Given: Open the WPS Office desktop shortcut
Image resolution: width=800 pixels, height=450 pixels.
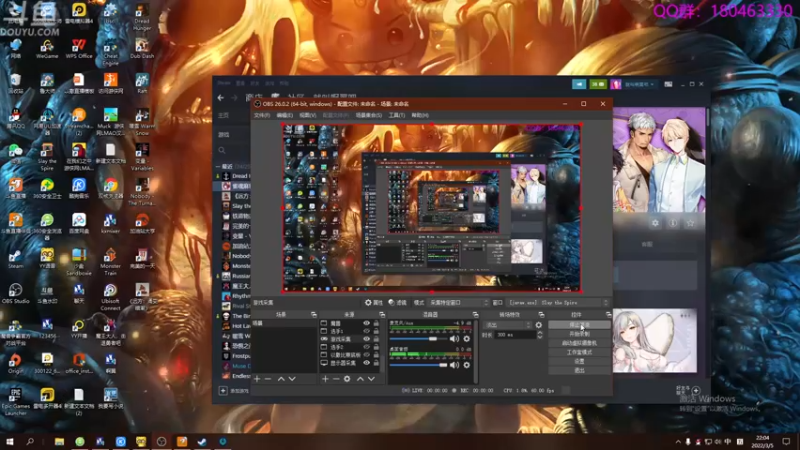Looking at the screenshot, I should 79,48.
